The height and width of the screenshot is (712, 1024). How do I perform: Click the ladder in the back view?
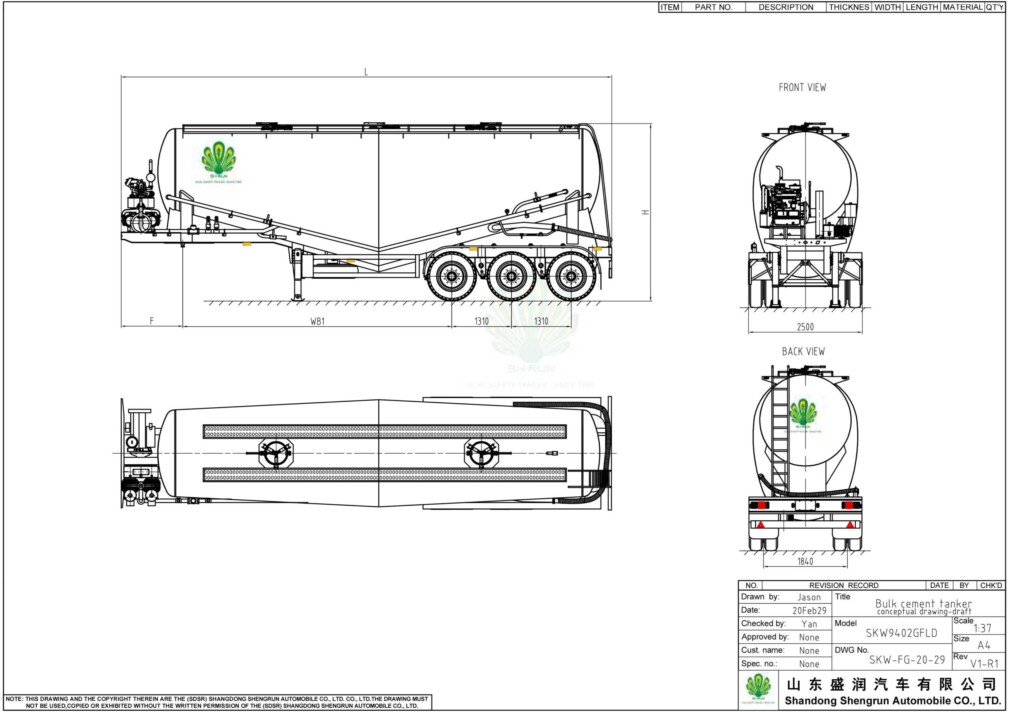[779, 432]
